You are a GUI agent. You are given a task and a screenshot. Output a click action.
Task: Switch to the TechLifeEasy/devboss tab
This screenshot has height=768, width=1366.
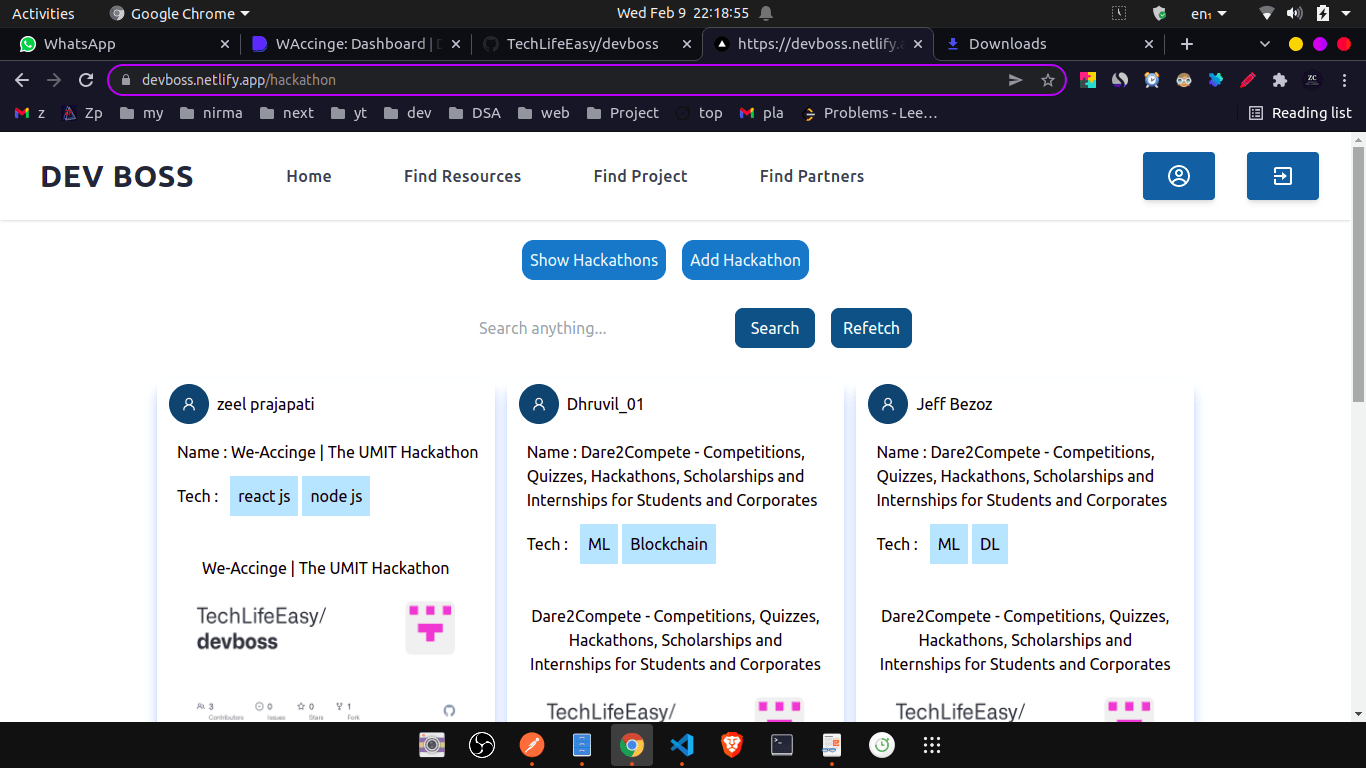[587, 44]
